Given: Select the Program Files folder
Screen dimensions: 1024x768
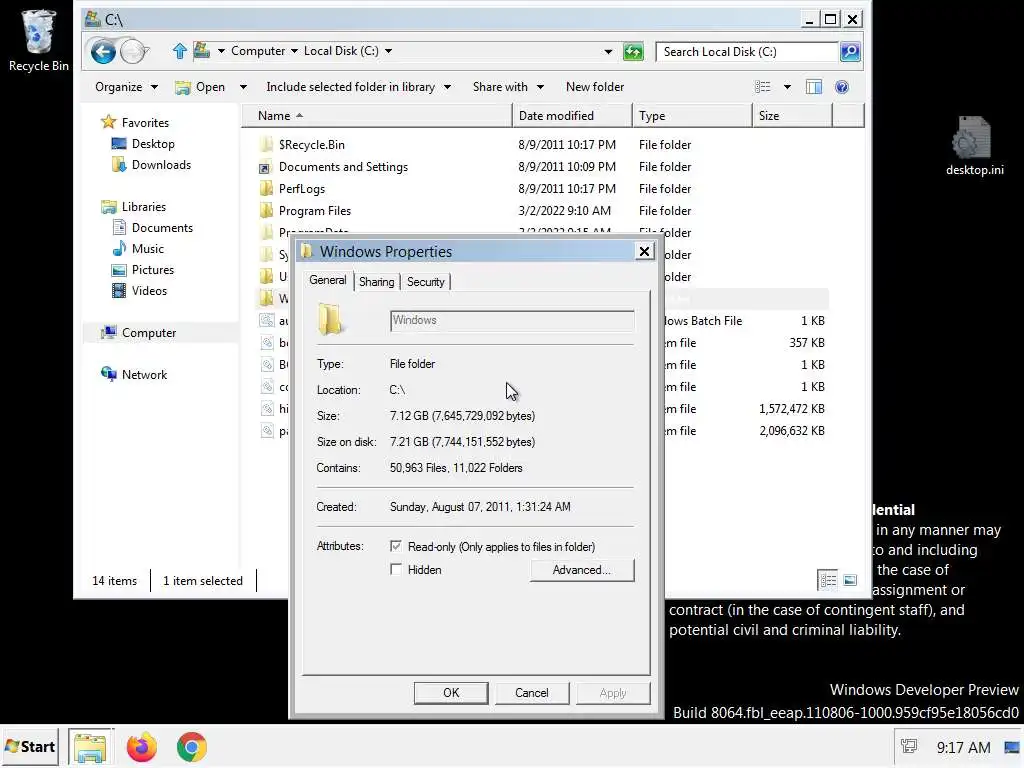Looking at the screenshot, I should [315, 211].
